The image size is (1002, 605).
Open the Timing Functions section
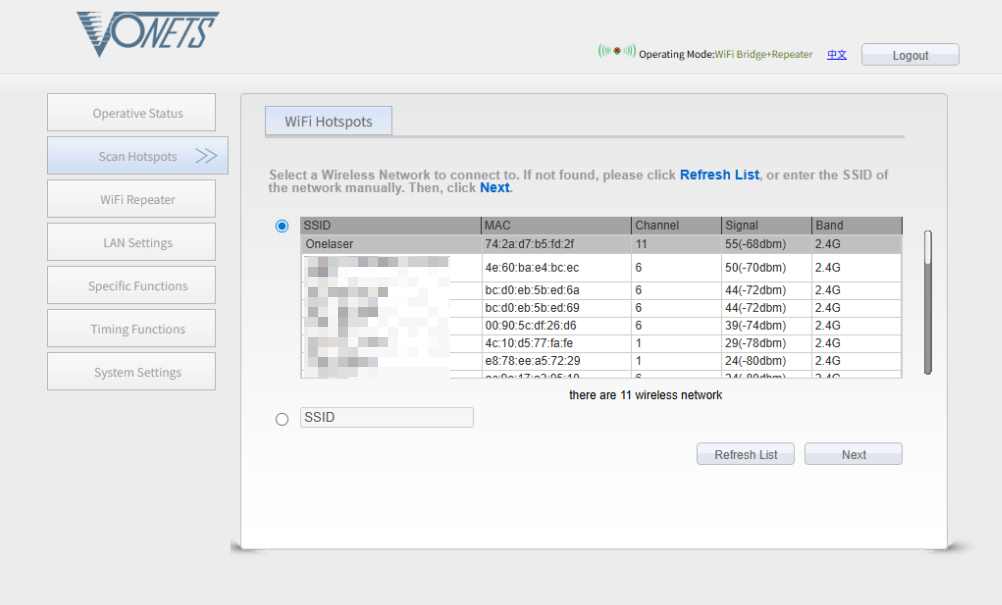131,329
